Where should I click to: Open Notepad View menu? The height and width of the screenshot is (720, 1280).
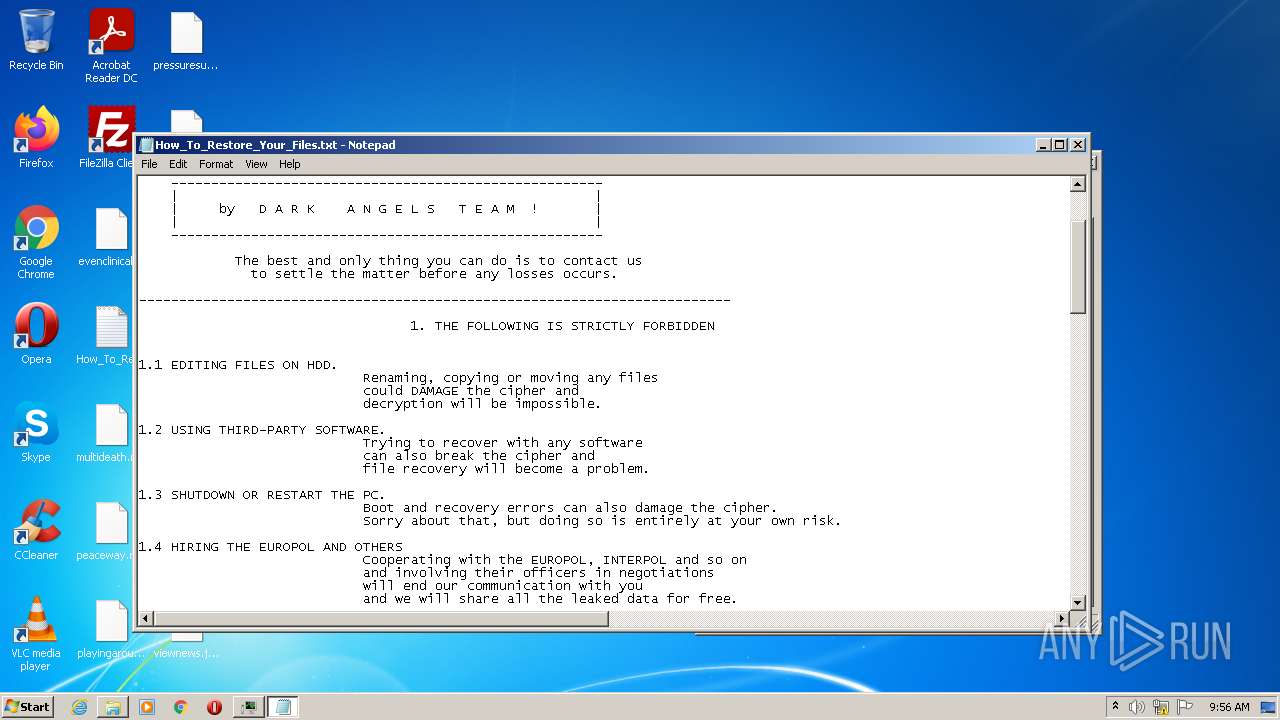pos(256,164)
